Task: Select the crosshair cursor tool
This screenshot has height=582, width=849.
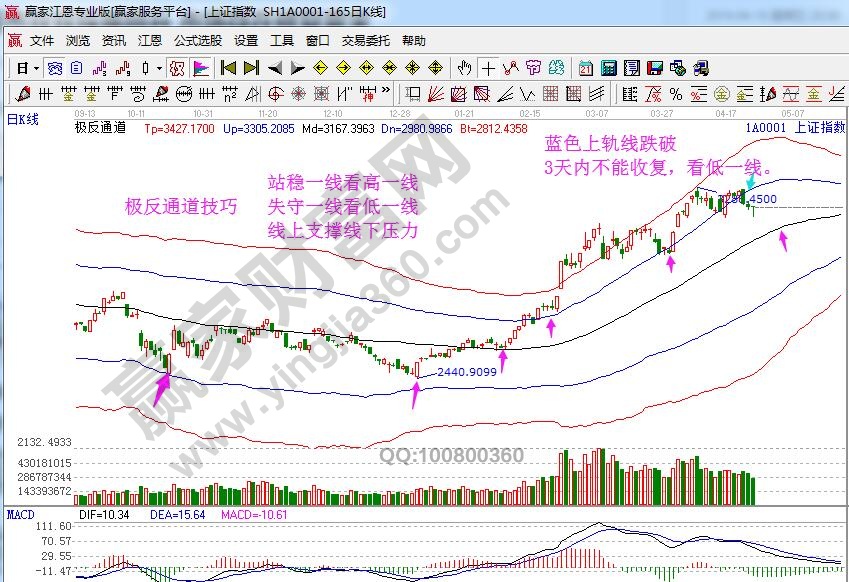Action: pyautogui.click(x=488, y=68)
